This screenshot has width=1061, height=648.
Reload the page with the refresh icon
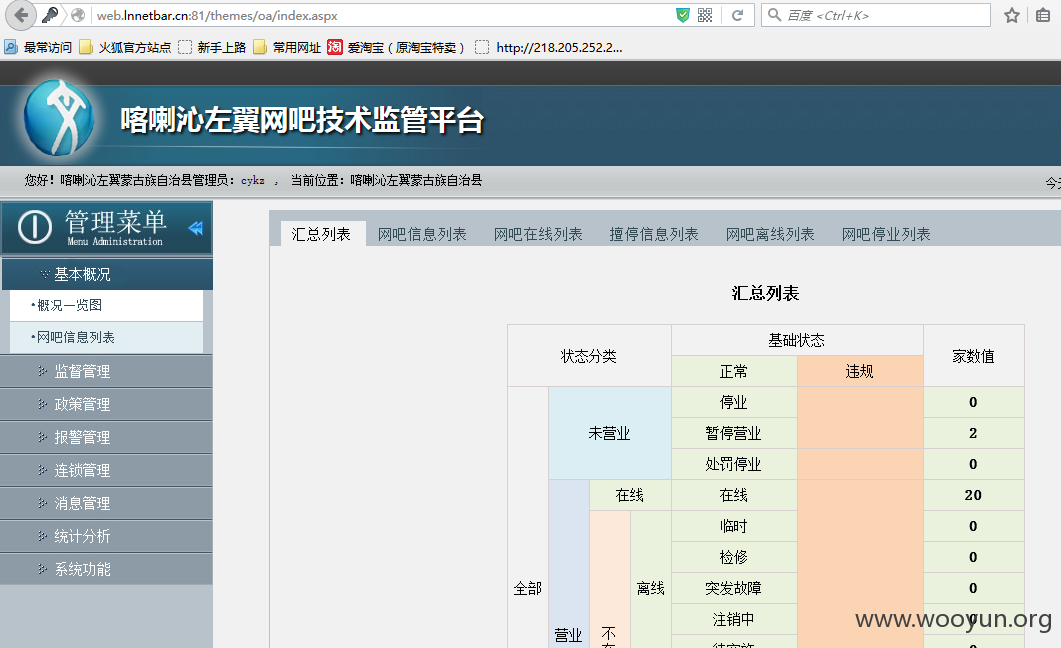click(738, 15)
